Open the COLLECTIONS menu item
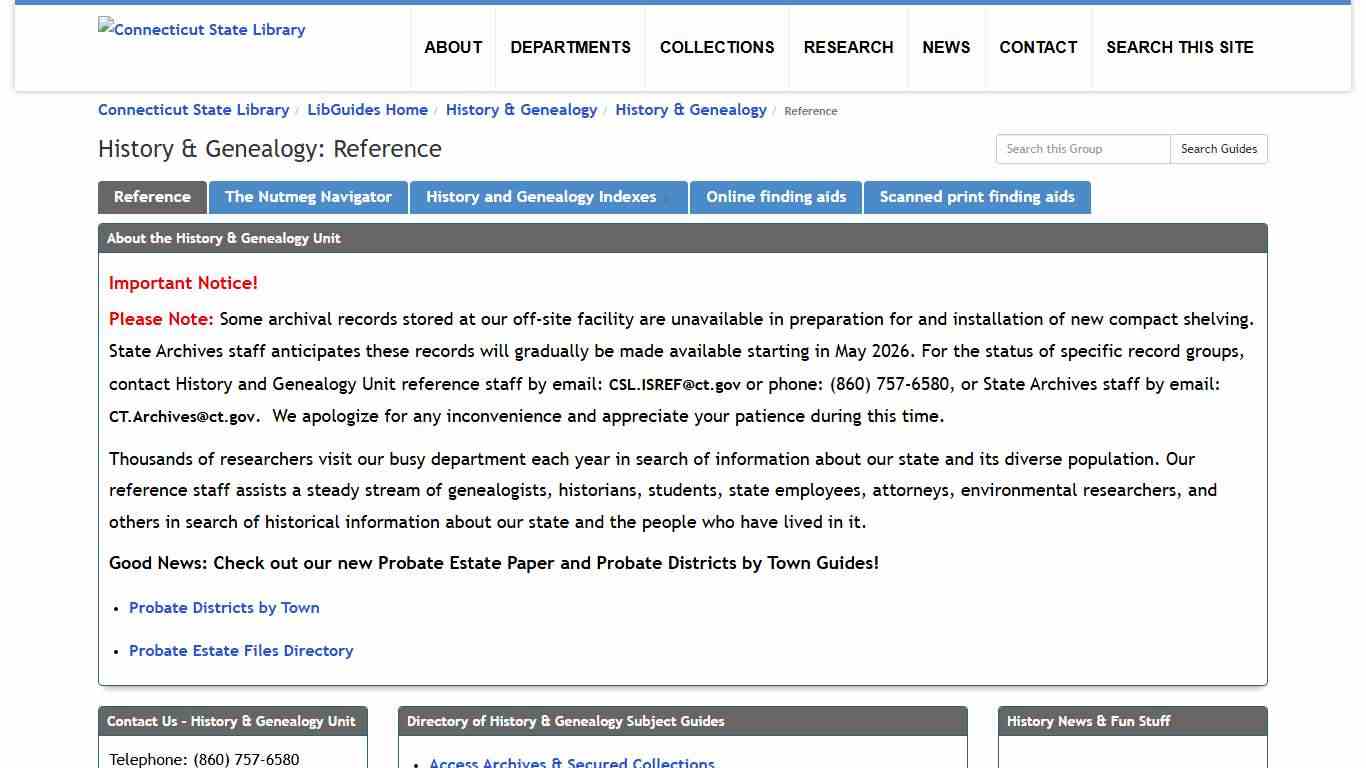This screenshot has height=768, width=1366. click(716, 47)
